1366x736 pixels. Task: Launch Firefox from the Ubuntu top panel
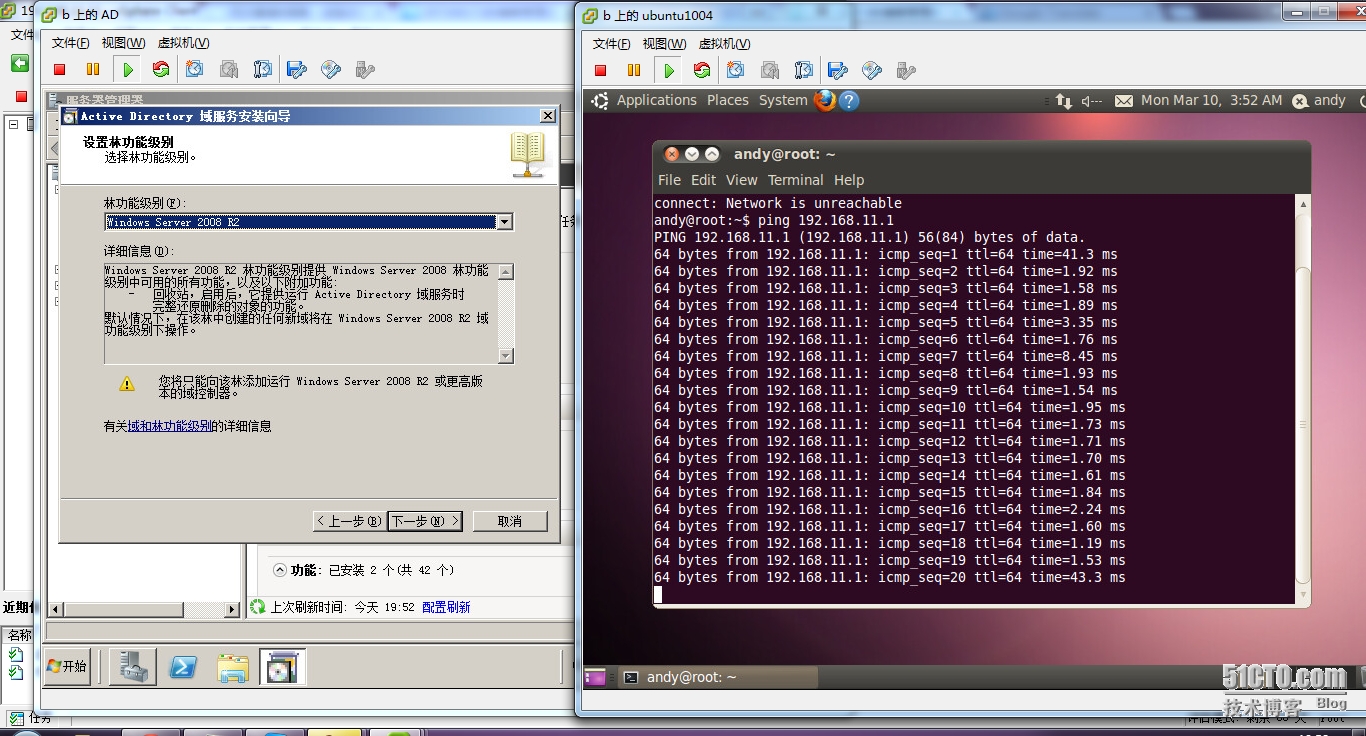click(825, 100)
